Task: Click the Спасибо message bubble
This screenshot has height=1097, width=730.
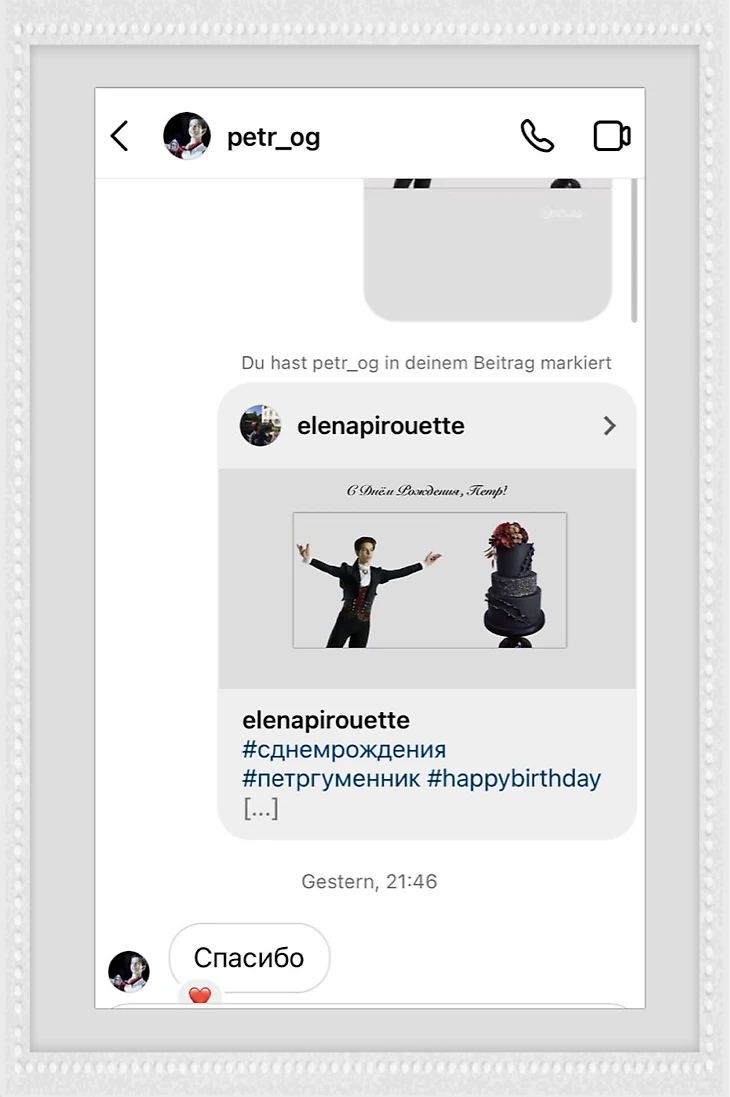Action: point(249,958)
